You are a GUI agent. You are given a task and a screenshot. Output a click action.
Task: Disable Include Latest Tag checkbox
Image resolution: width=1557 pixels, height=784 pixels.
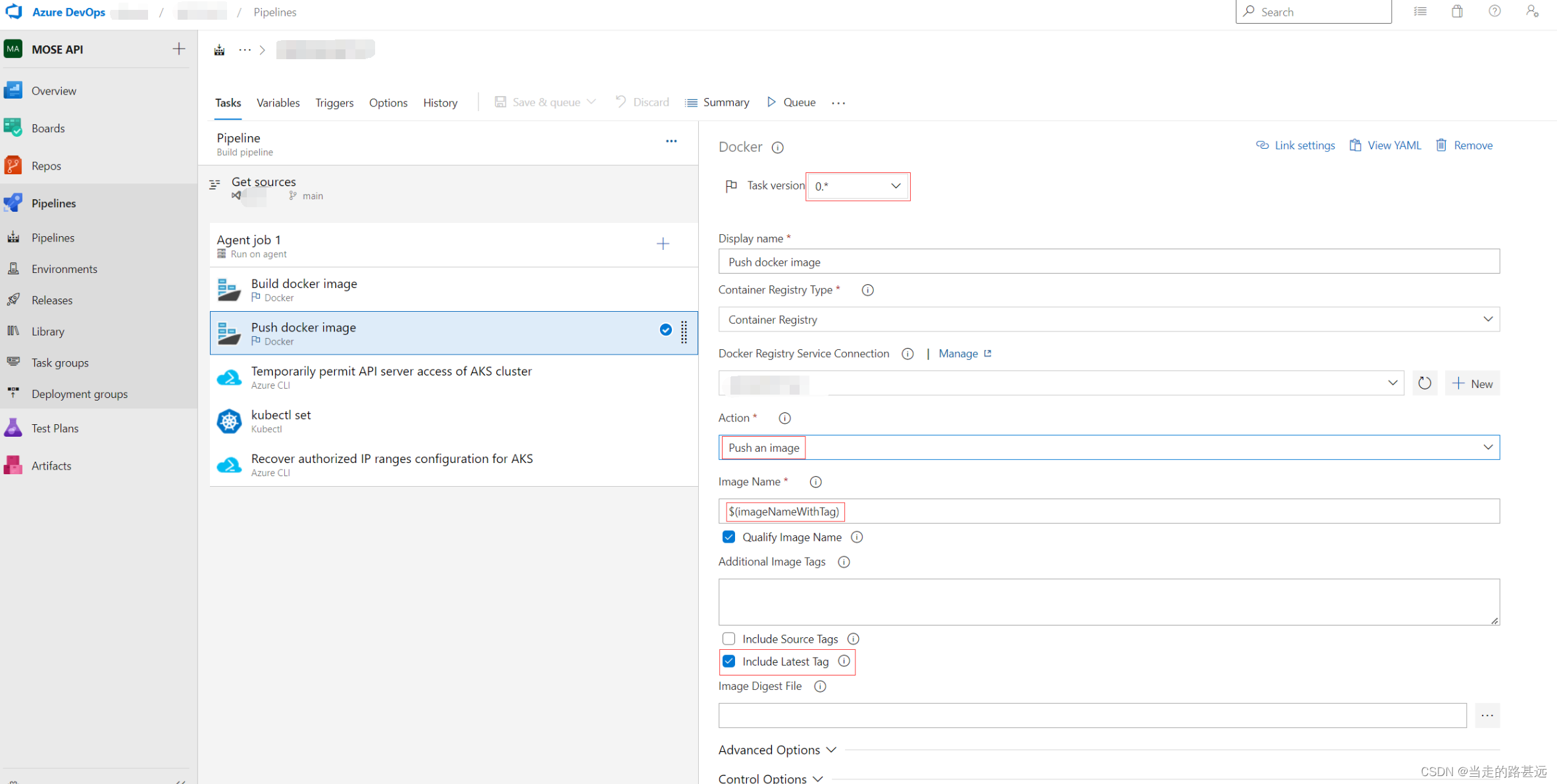click(x=728, y=661)
